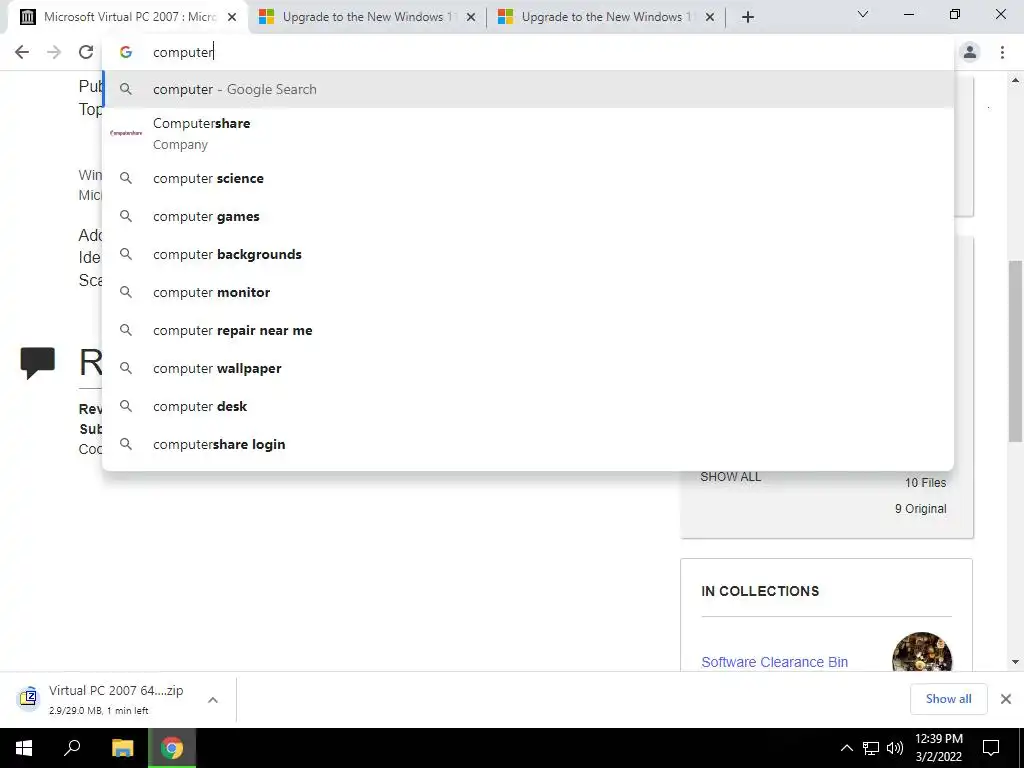
Task: Pick the 'computer science' suggestion
Action: 528,178
